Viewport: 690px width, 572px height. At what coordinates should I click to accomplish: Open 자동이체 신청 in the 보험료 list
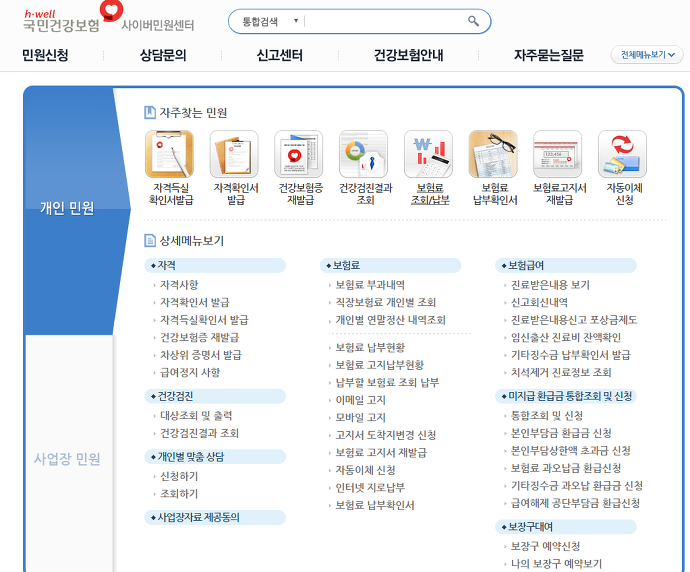tap(365, 470)
